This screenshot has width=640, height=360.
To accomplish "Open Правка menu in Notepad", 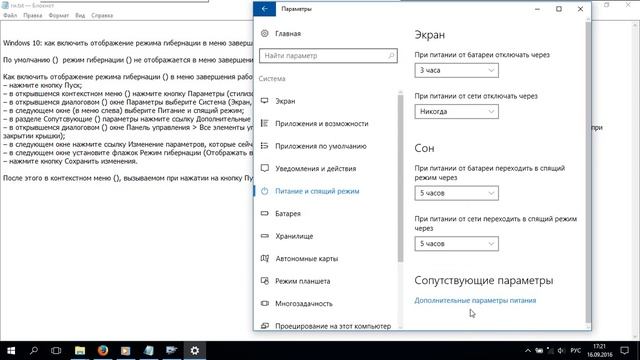I will click(33, 16).
